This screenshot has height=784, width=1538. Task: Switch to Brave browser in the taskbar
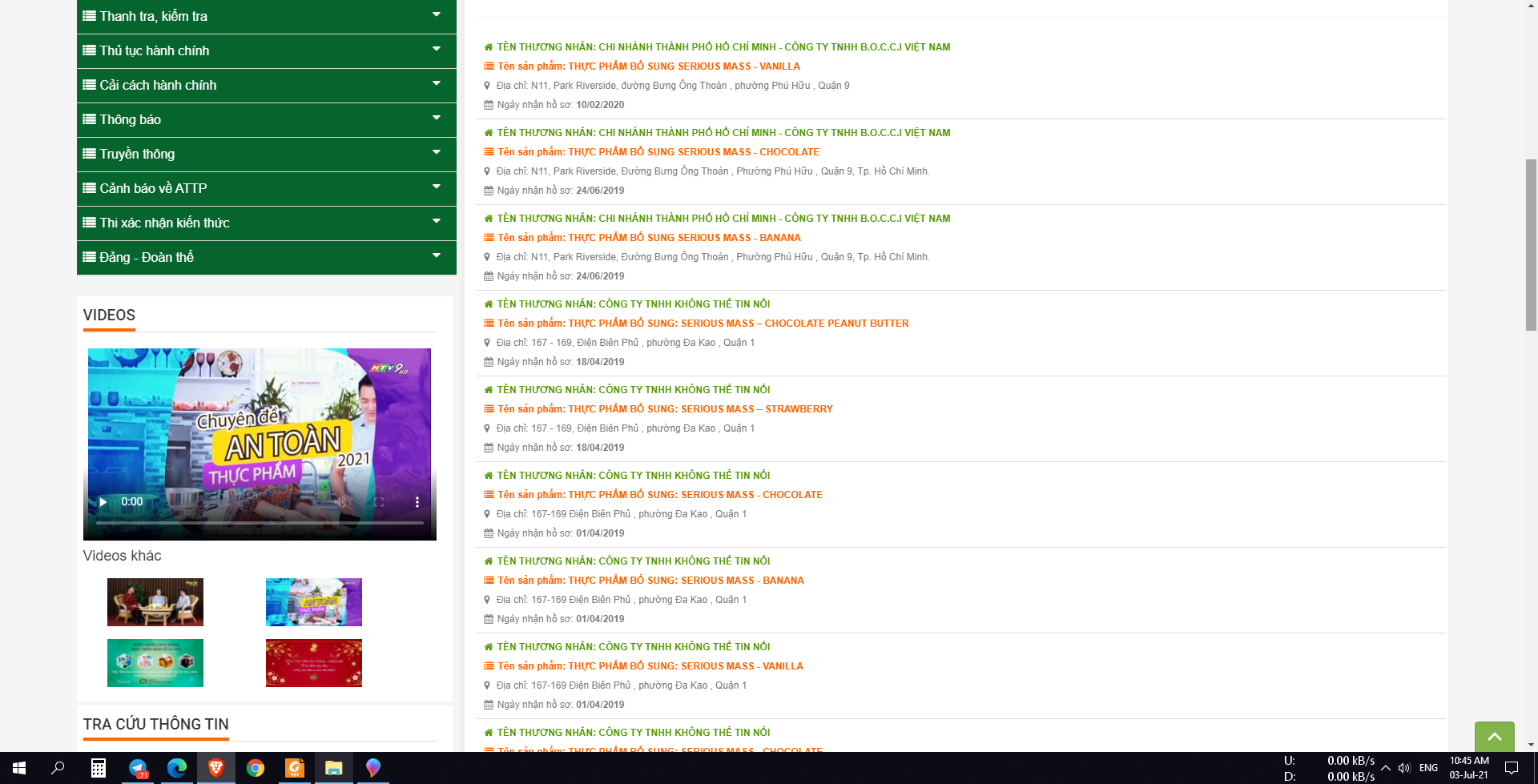click(x=216, y=768)
